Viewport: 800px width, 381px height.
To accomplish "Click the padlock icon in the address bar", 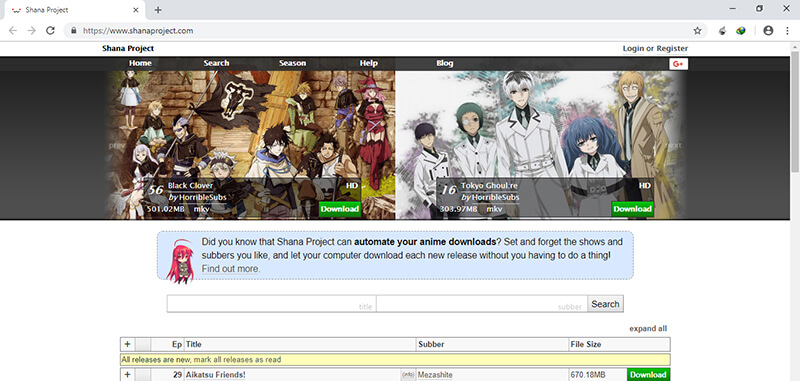I will click(73, 31).
